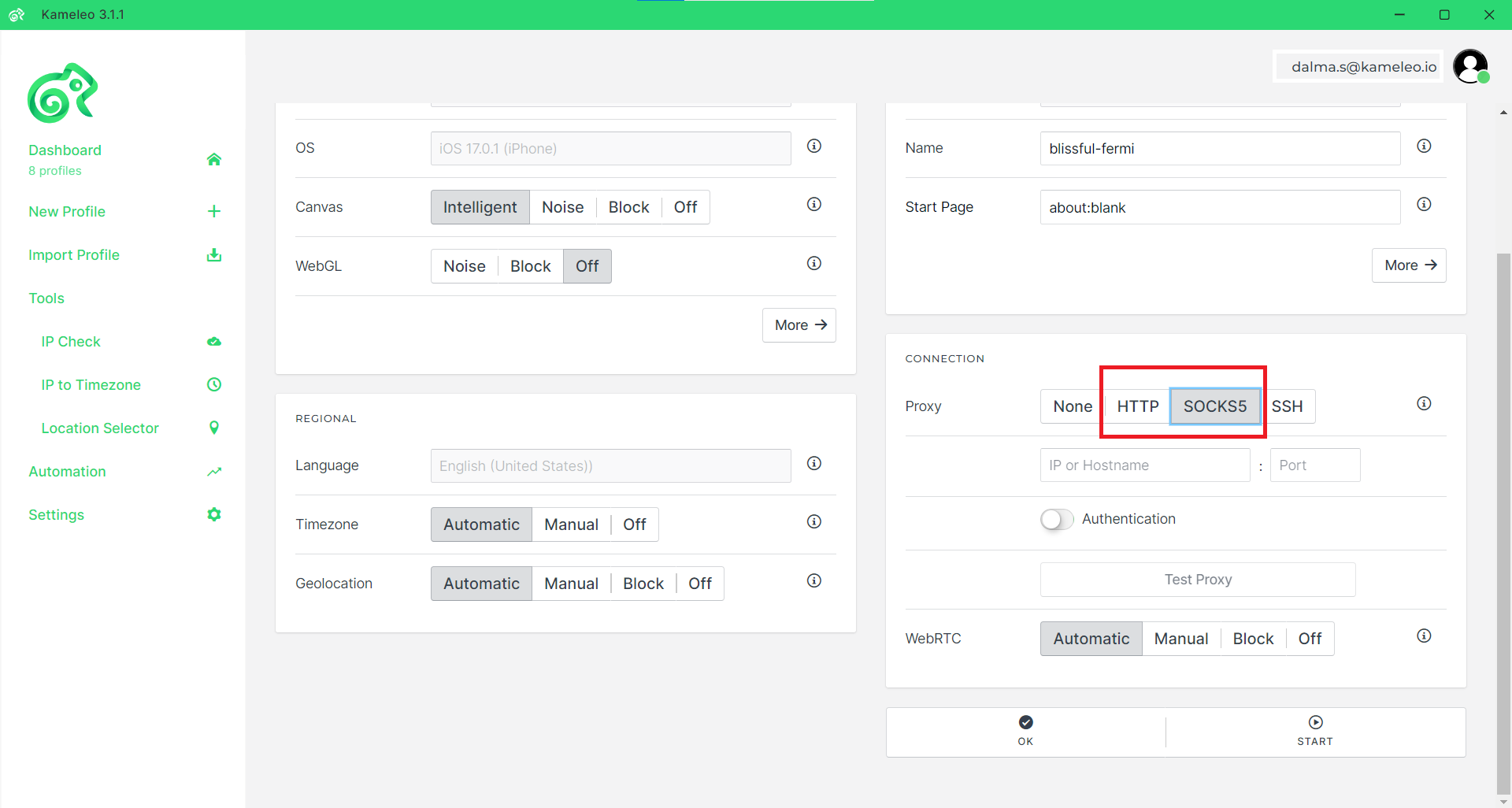Select SOCKS5 proxy type
The image size is (1512, 808).
point(1215,406)
